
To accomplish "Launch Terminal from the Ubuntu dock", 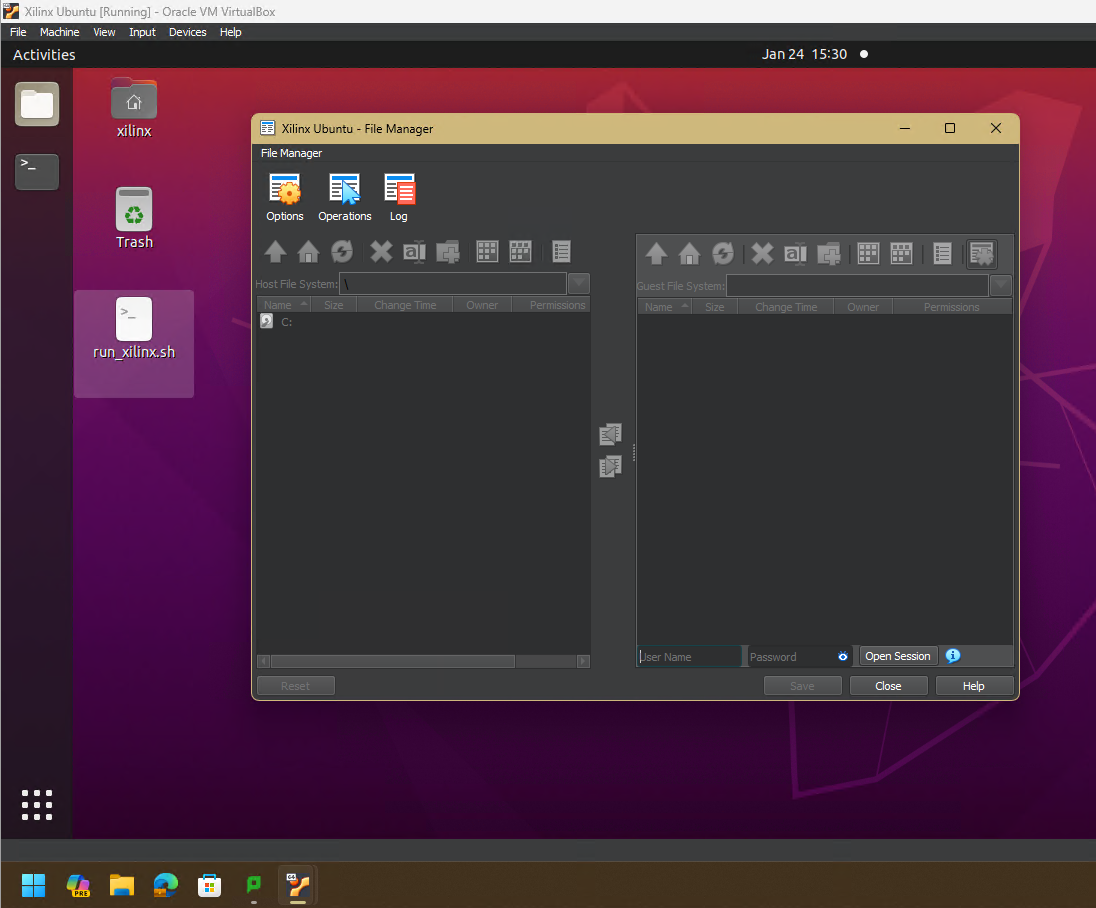I will pyautogui.click(x=37, y=171).
